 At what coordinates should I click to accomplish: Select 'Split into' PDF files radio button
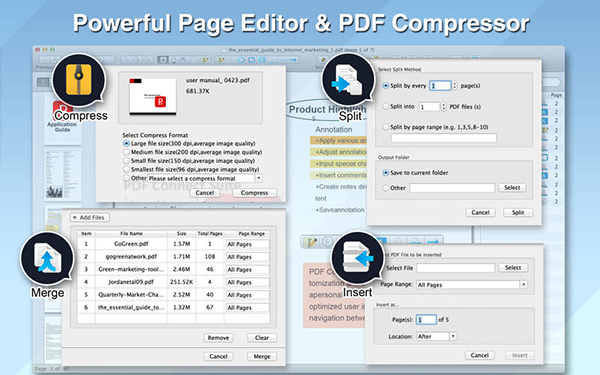[x=386, y=106]
